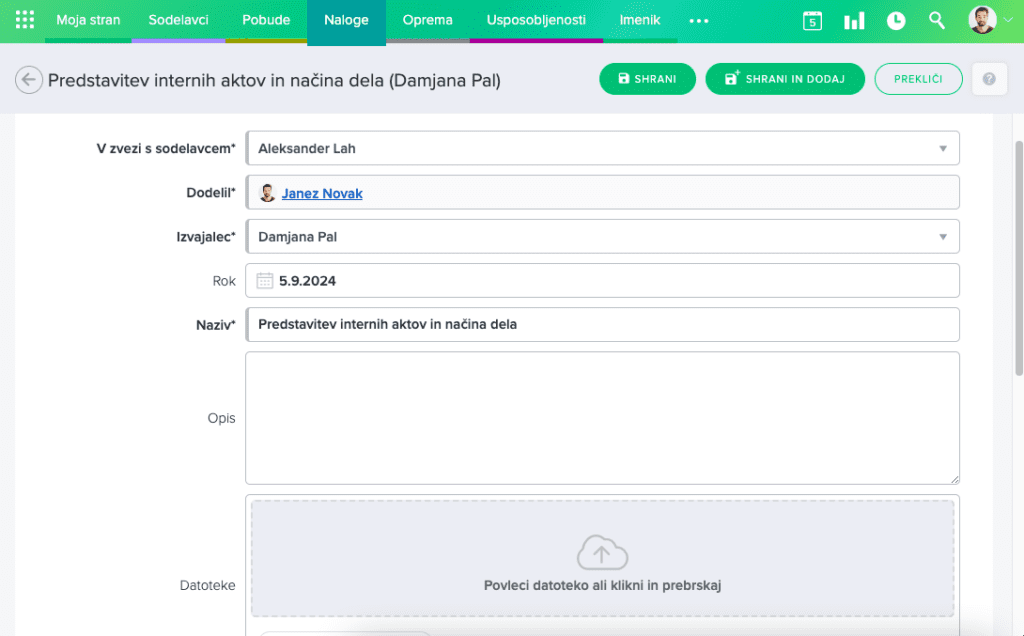Click the Prekliči button
The height and width of the screenshot is (636, 1024).
[918, 79]
